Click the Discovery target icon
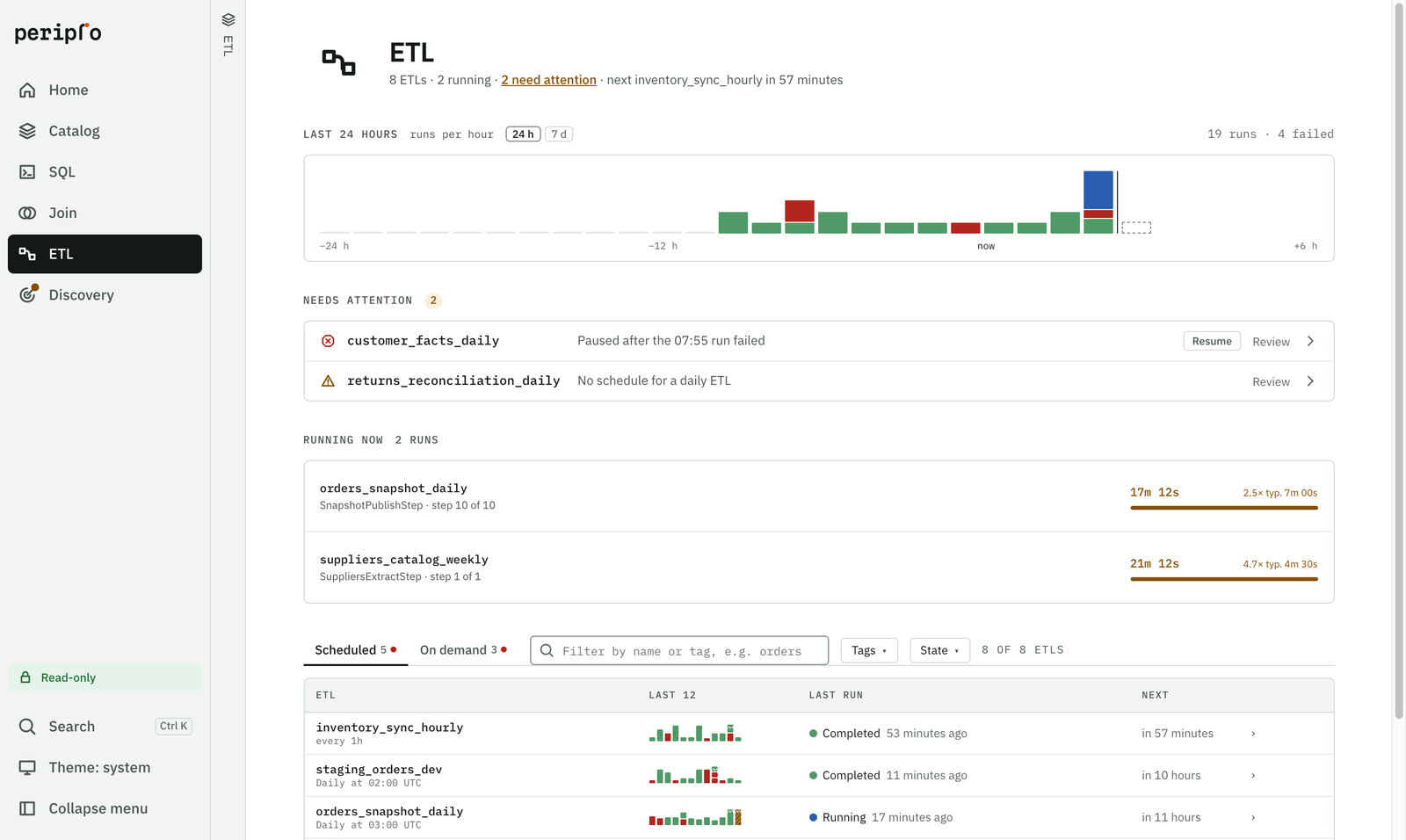This screenshot has height=840, width=1406. coord(28,294)
